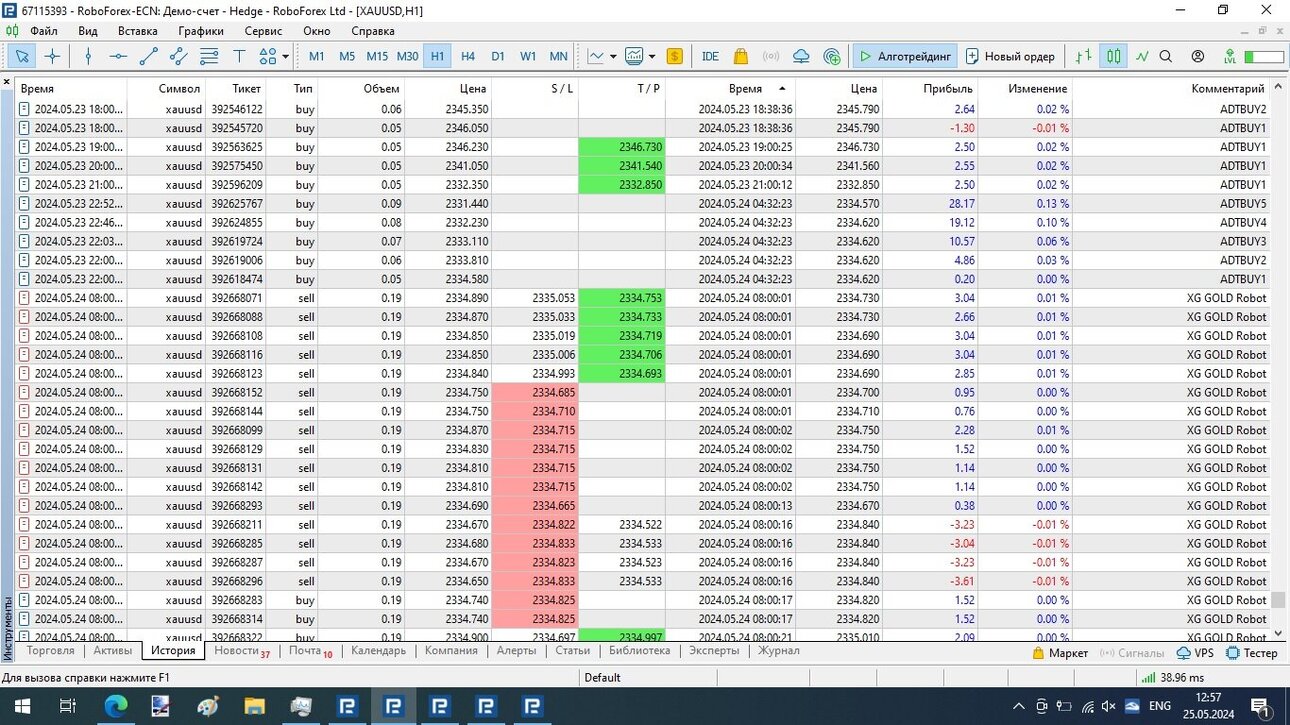This screenshot has width=1290, height=725.
Task: Select the Fibonacci retracement tool
Action: (209, 56)
